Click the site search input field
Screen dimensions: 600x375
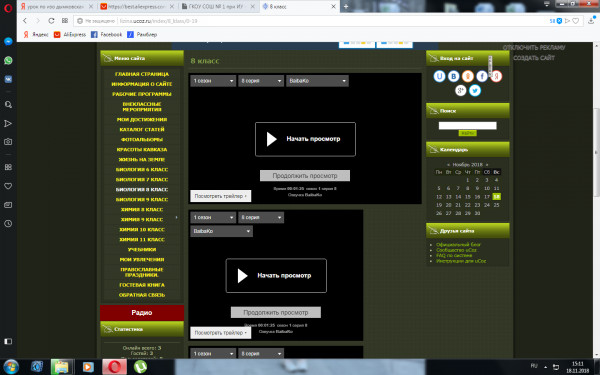click(468, 126)
